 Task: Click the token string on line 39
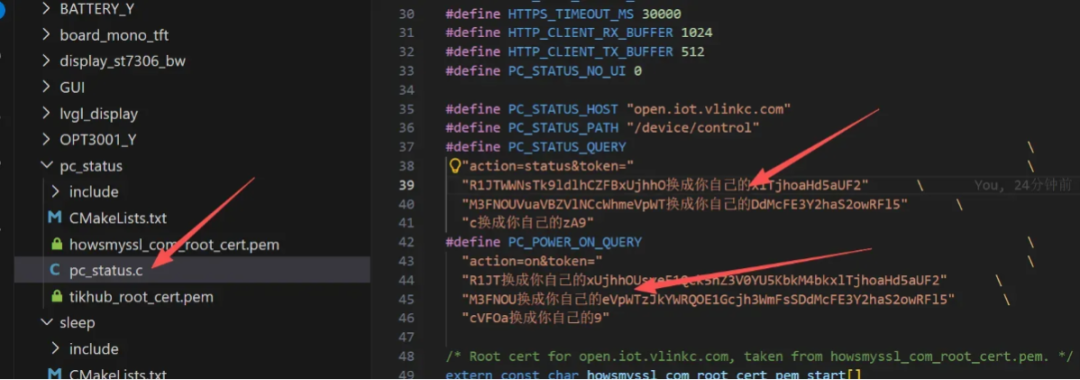(665, 184)
